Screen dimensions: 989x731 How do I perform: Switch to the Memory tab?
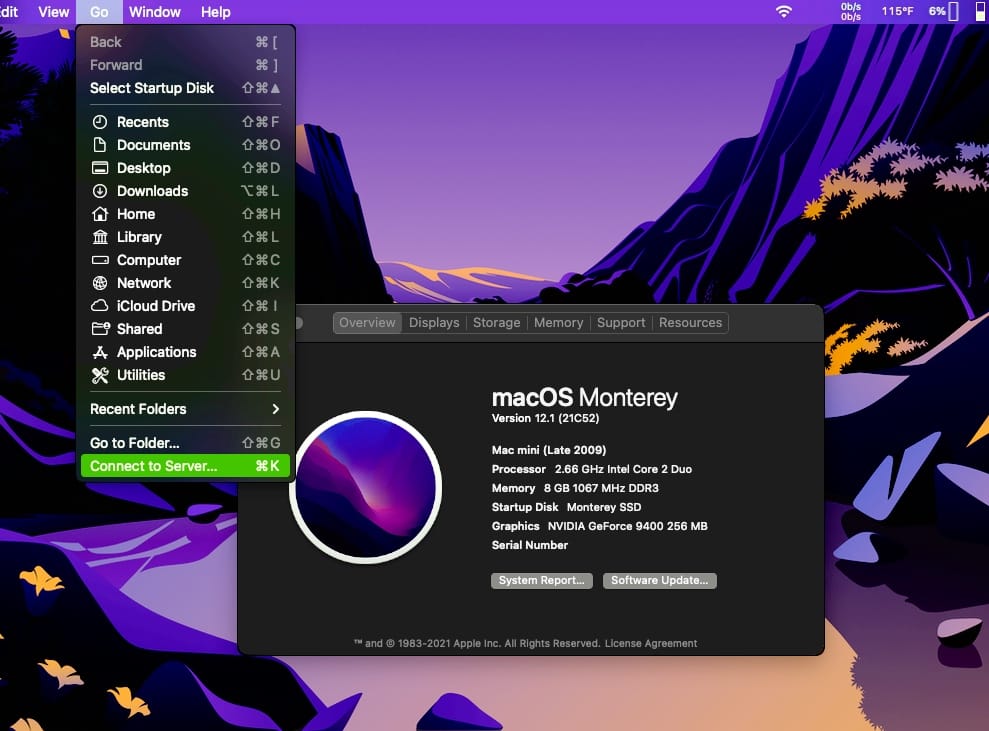click(558, 323)
